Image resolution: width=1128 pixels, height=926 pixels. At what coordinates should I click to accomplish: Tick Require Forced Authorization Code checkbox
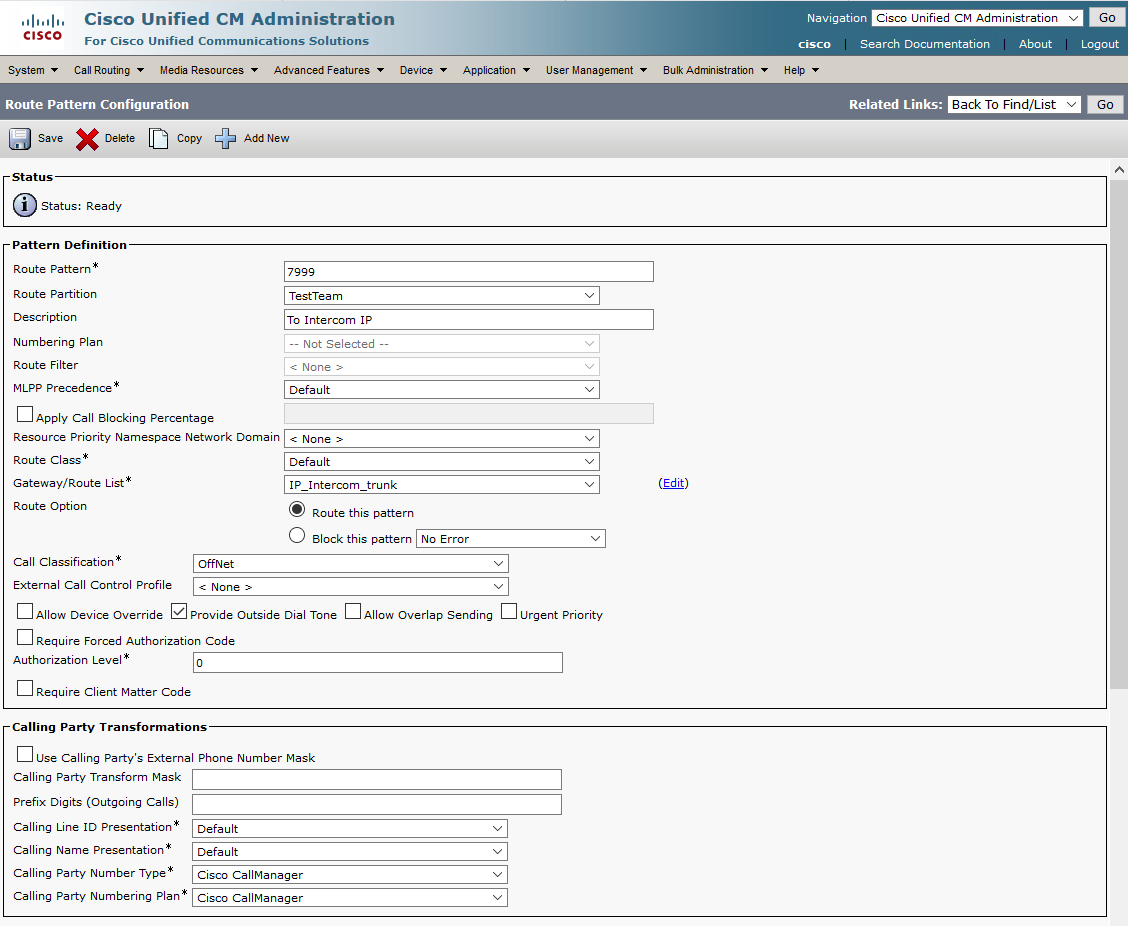tap(25, 637)
